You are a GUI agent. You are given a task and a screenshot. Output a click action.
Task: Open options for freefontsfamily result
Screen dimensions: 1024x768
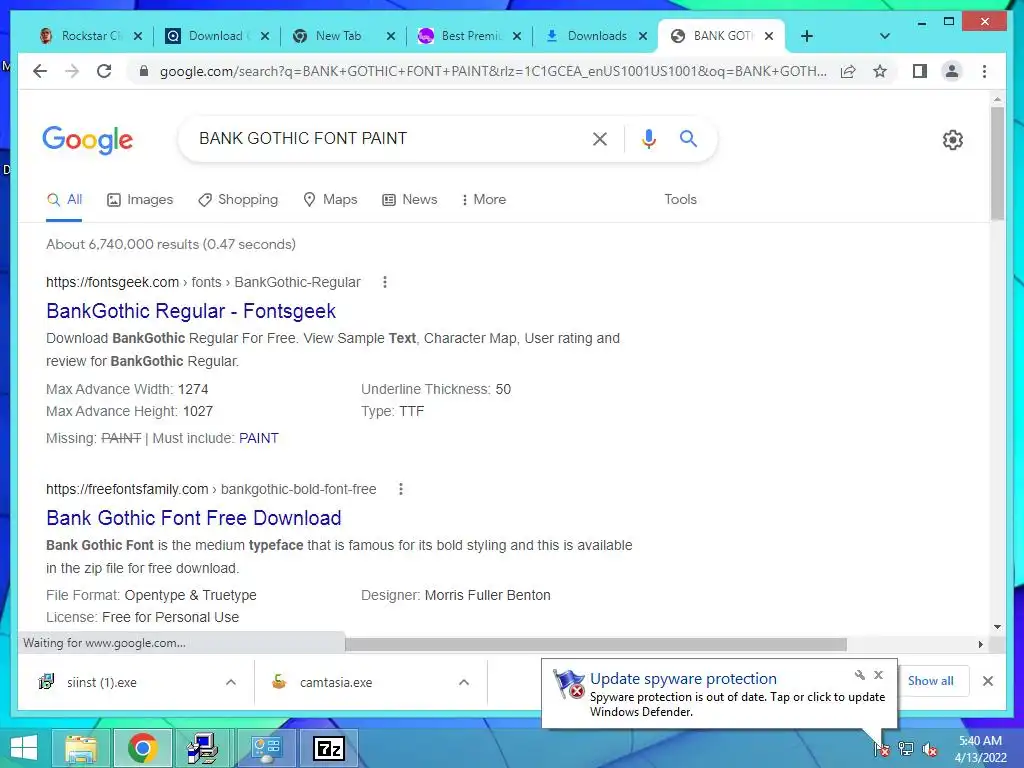click(x=401, y=489)
